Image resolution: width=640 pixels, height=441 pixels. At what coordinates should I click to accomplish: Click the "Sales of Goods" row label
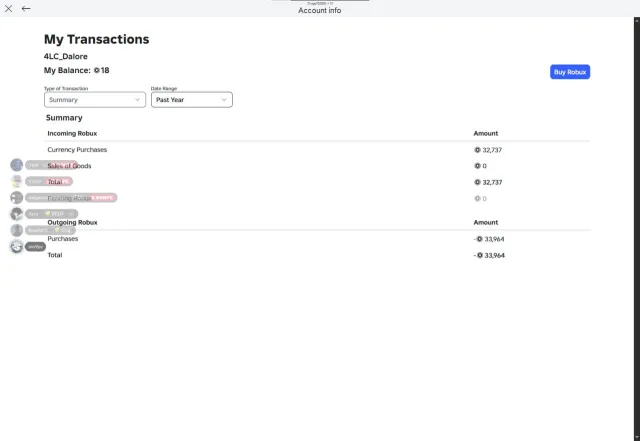tap(69, 166)
